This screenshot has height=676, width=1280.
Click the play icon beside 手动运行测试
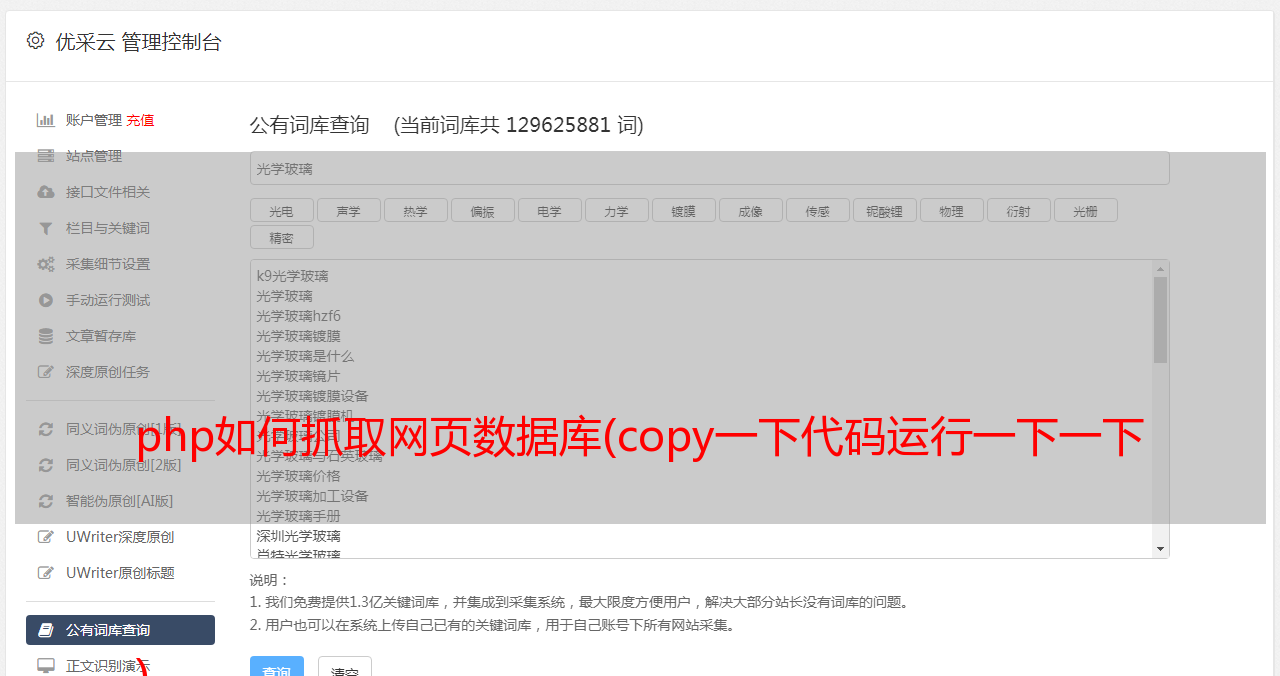tap(45, 300)
